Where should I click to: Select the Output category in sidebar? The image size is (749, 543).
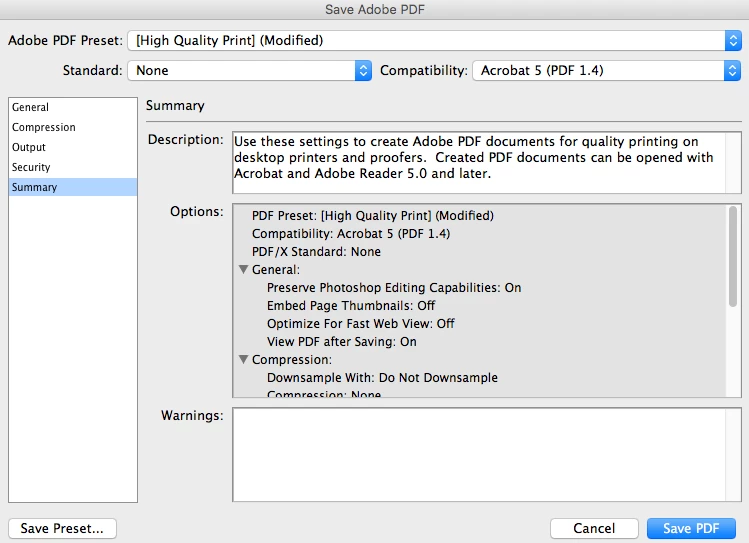[x=73, y=147]
